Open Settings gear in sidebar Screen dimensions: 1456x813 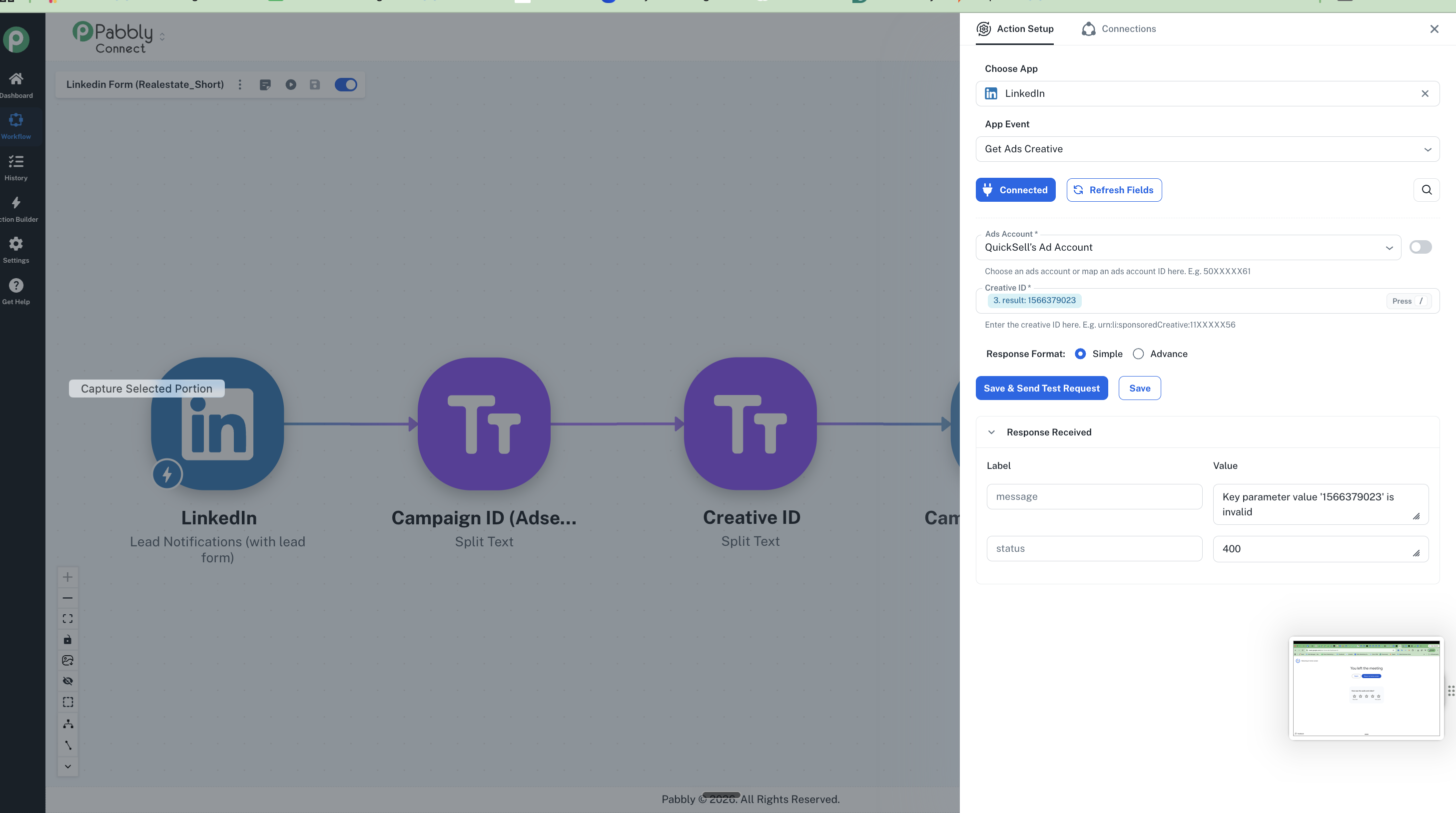(x=16, y=250)
